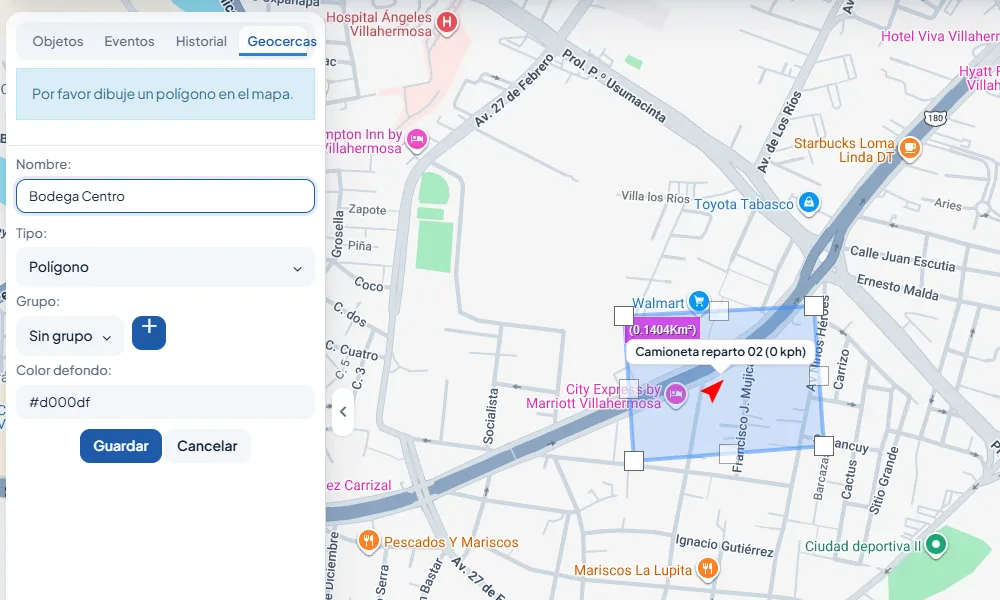Click the background color field #d000df
The image size is (1000, 600).
click(165, 402)
